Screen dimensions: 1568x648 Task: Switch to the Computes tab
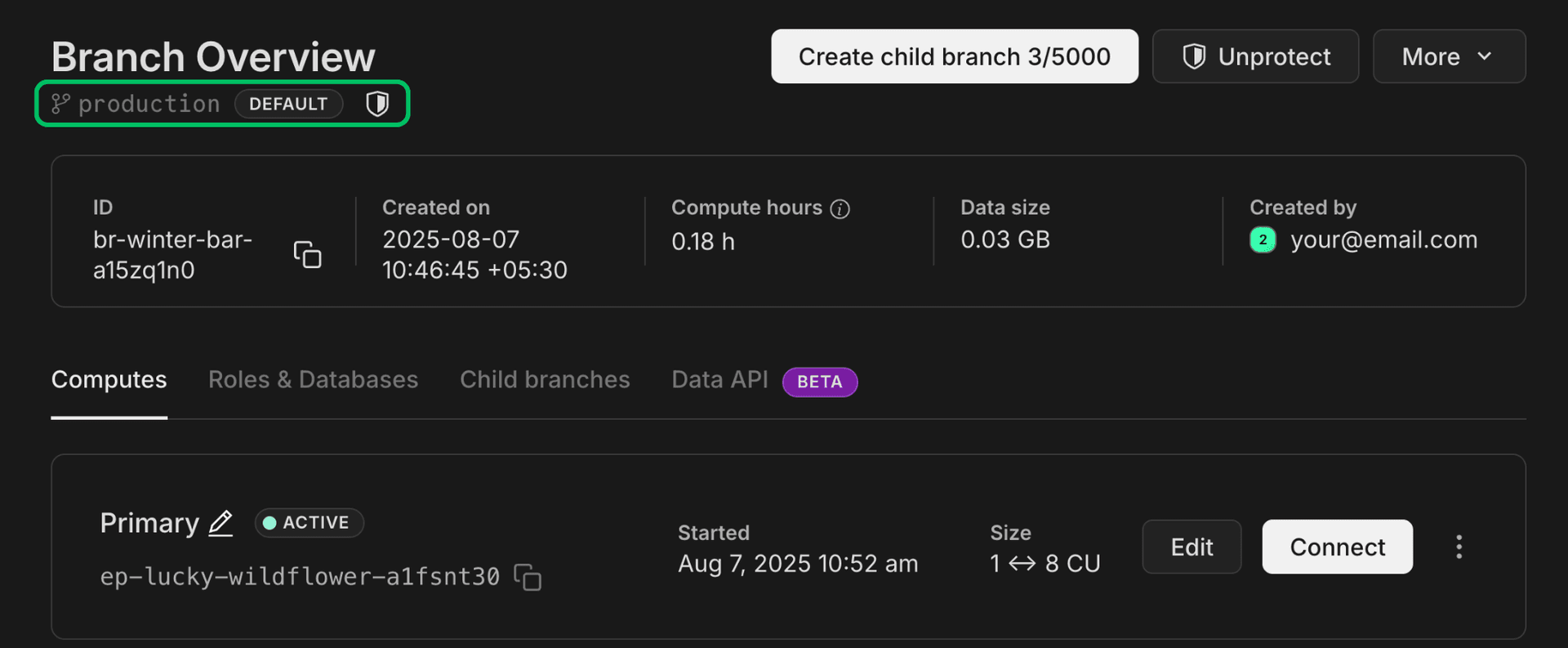(109, 380)
